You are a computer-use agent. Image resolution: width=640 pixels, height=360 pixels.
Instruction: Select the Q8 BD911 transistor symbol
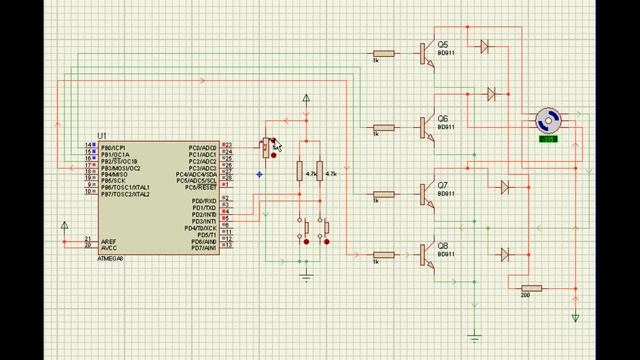[x=427, y=255]
